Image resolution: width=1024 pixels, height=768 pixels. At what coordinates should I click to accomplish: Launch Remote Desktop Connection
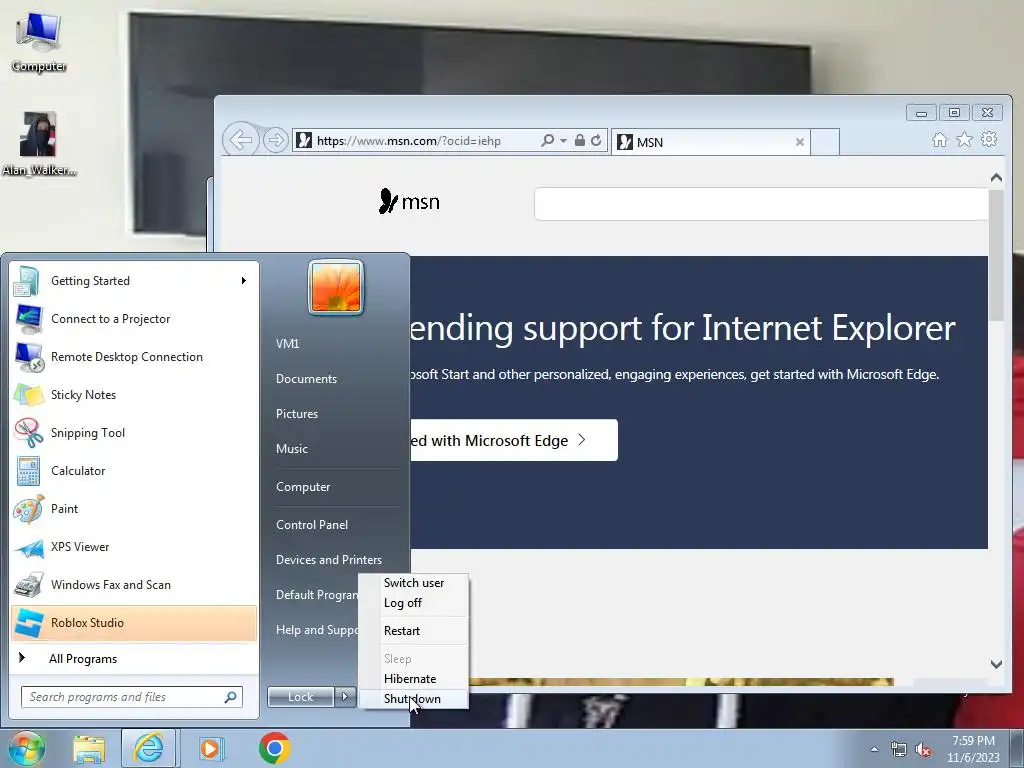click(x=134, y=357)
